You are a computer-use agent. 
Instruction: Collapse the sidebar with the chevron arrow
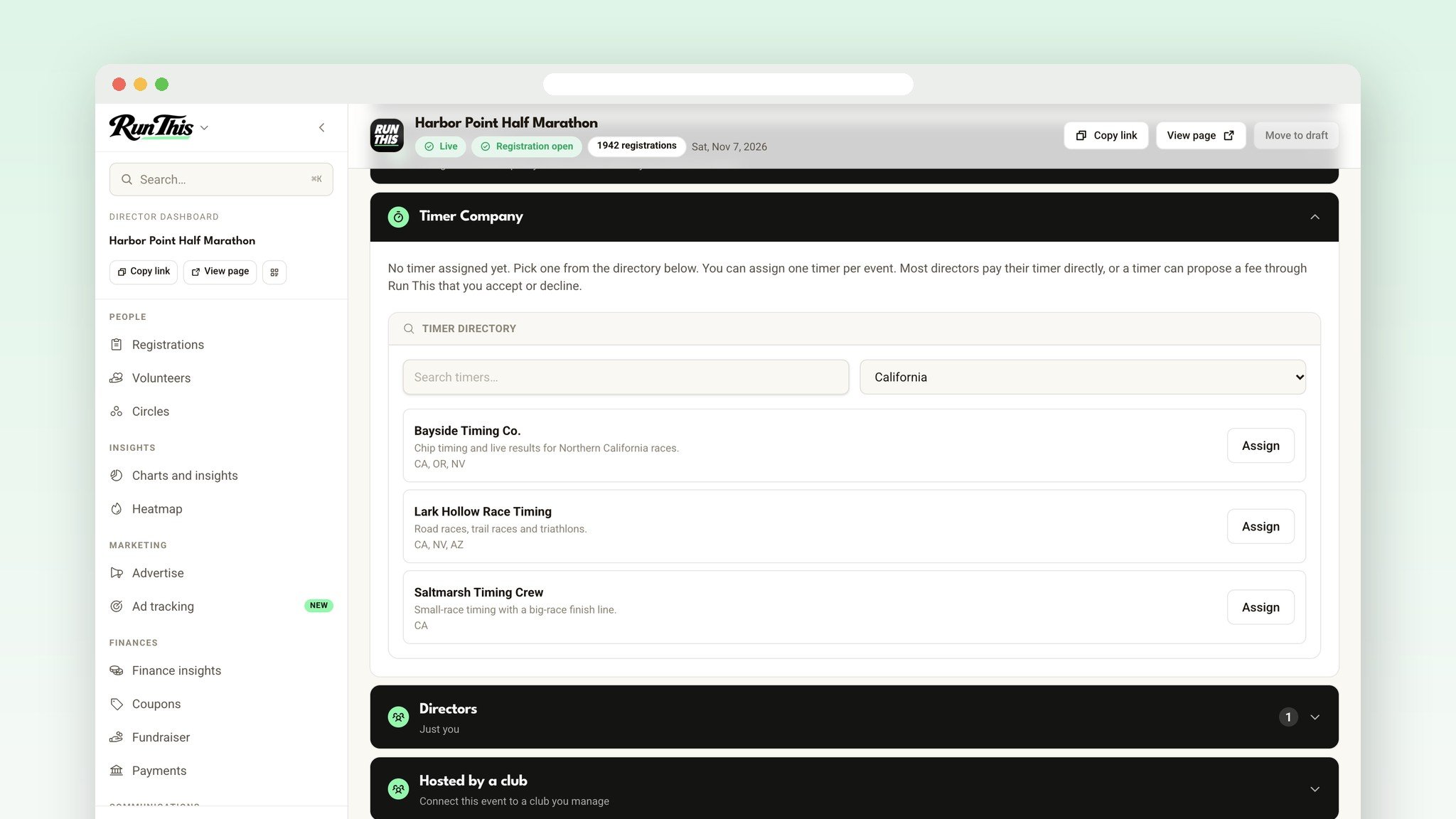pyautogui.click(x=321, y=128)
